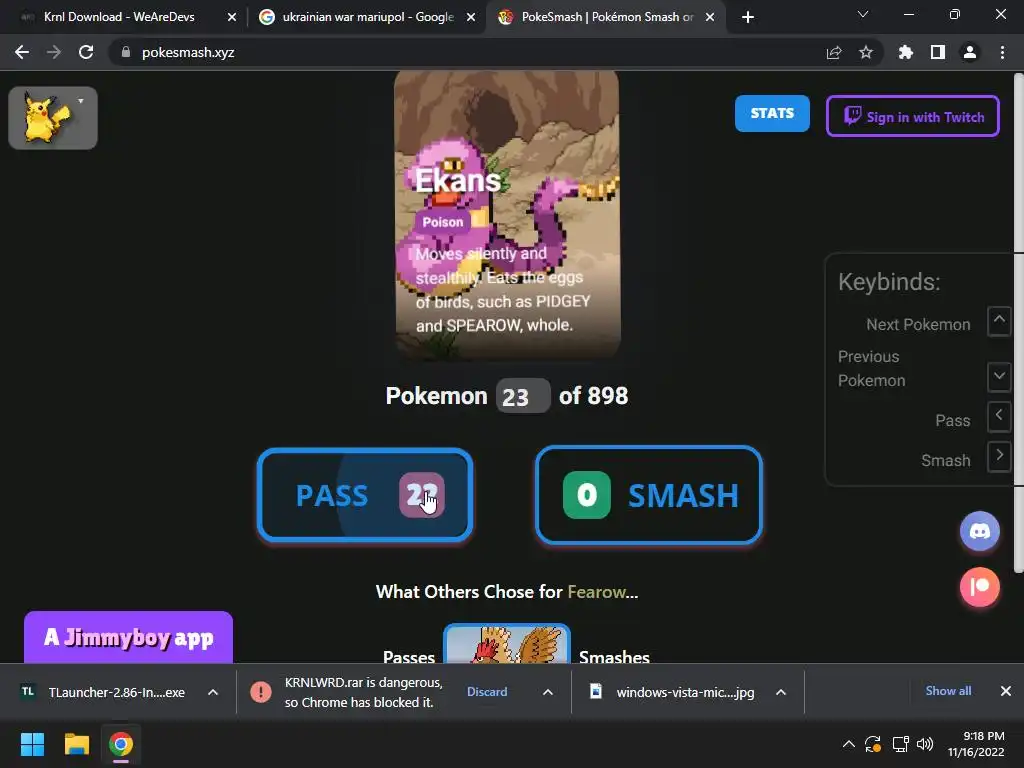Discard the blocked KRNLWRD.rar download
This screenshot has width=1024, height=768.
pyautogui.click(x=487, y=692)
